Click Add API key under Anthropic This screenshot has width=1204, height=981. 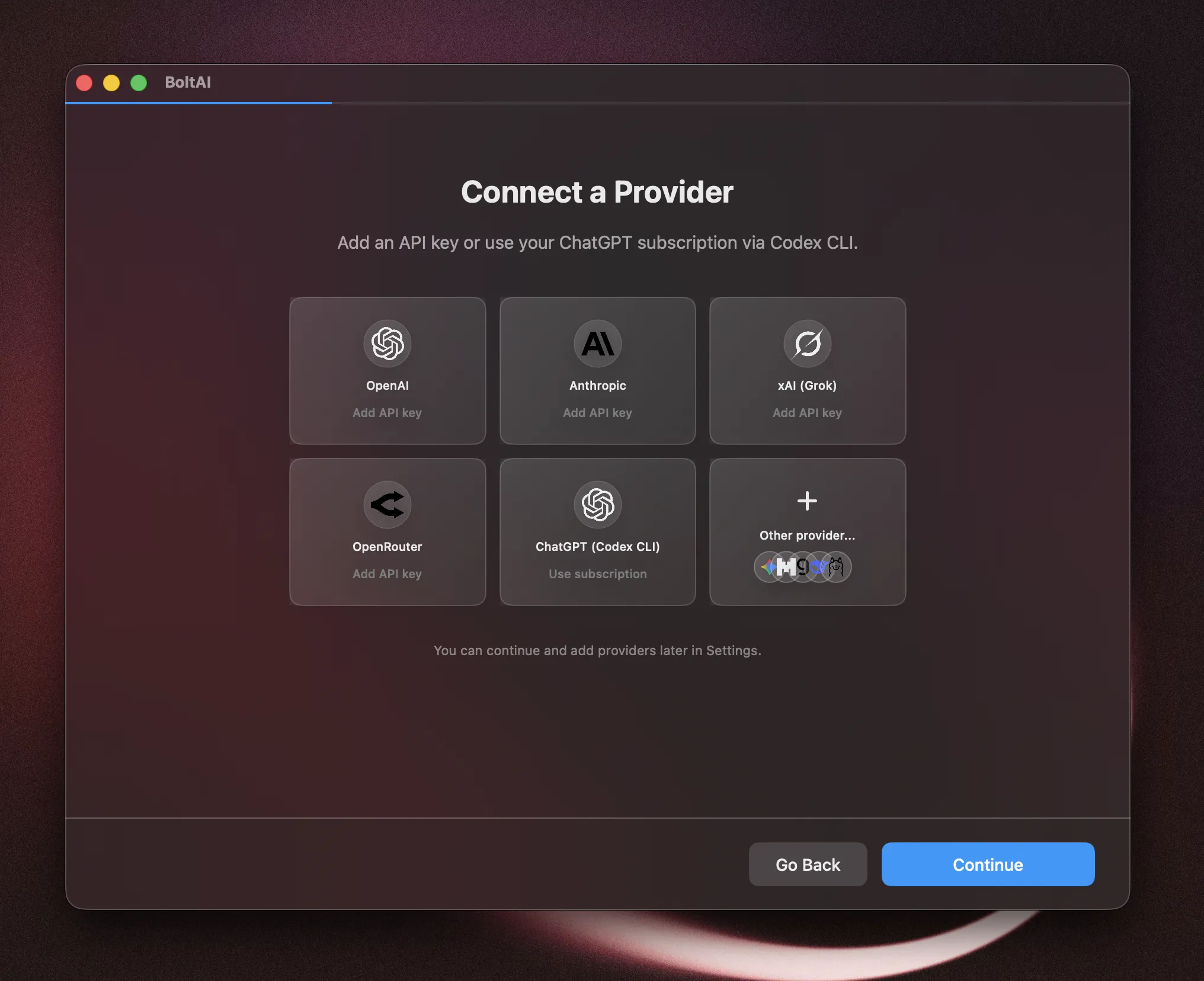click(598, 413)
